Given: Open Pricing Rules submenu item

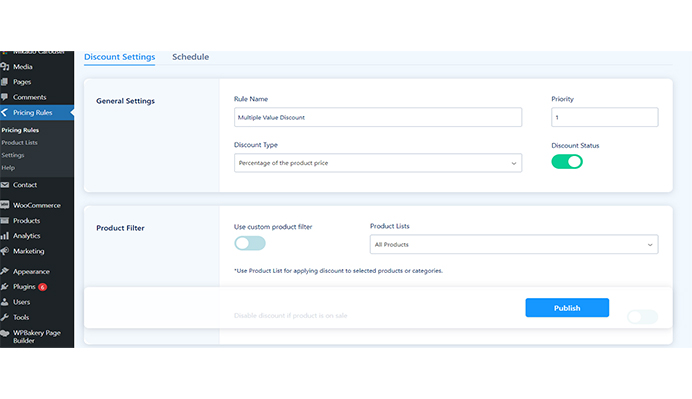Looking at the screenshot, I should click(x=20, y=130).
